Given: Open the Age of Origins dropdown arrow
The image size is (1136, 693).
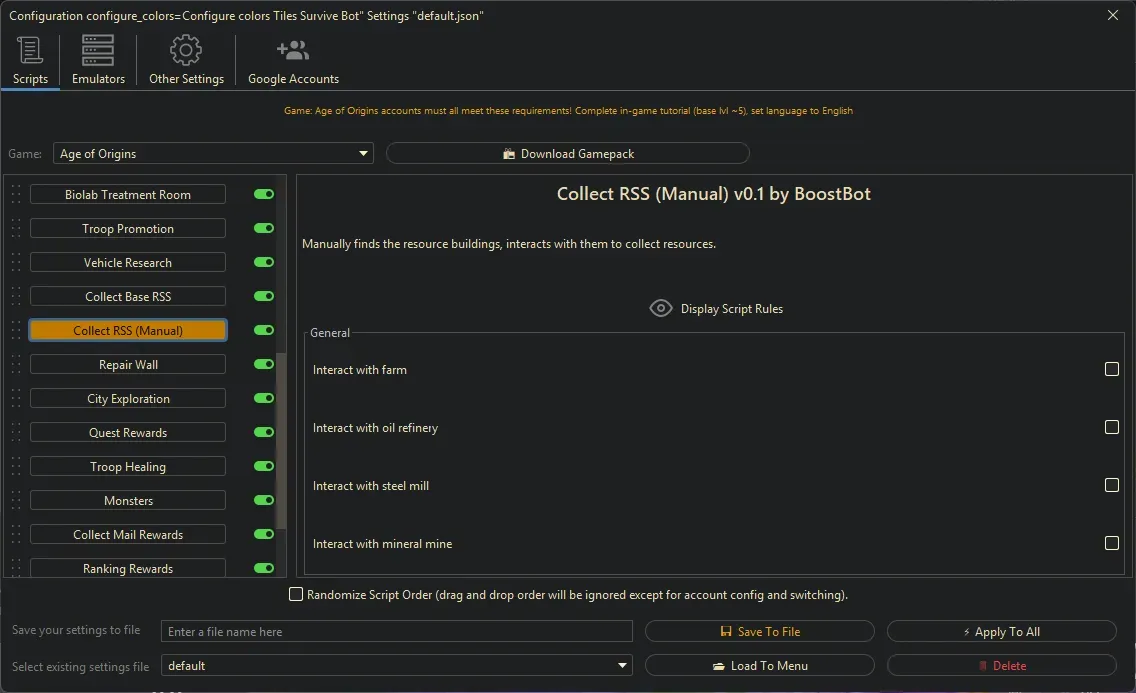Looking at the screenshot, I should [362, 153].
